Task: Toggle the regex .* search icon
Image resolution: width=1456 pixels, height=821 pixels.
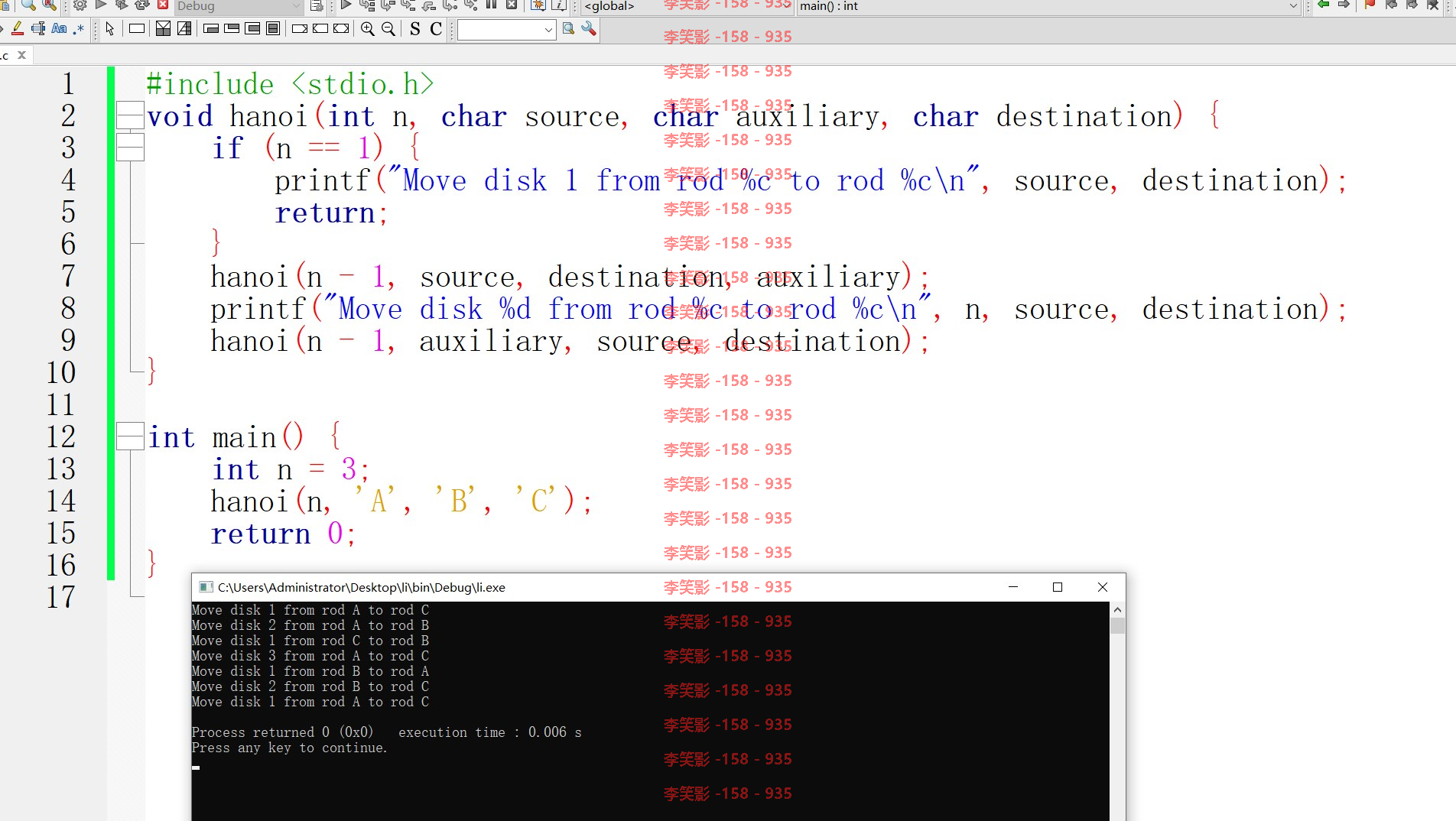Action: pyautogui.click(x=79, y=29)
